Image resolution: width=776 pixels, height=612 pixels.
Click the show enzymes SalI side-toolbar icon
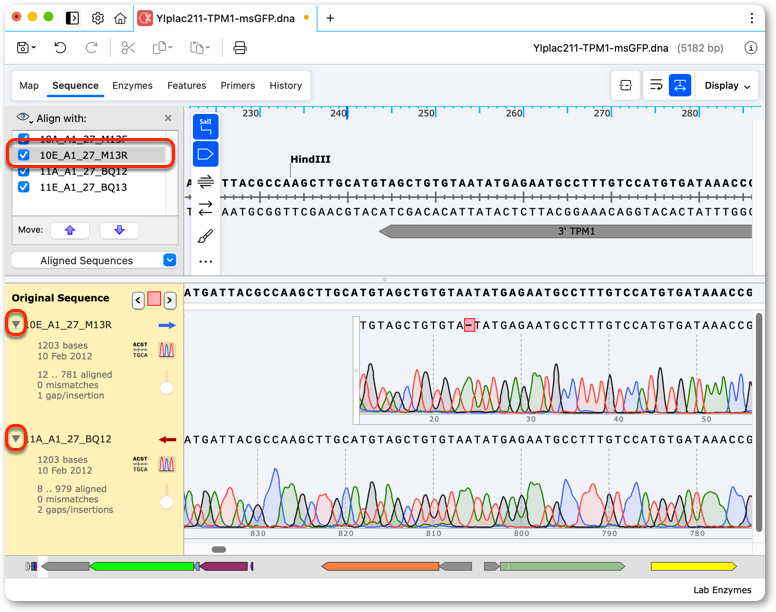coord(205,126)
